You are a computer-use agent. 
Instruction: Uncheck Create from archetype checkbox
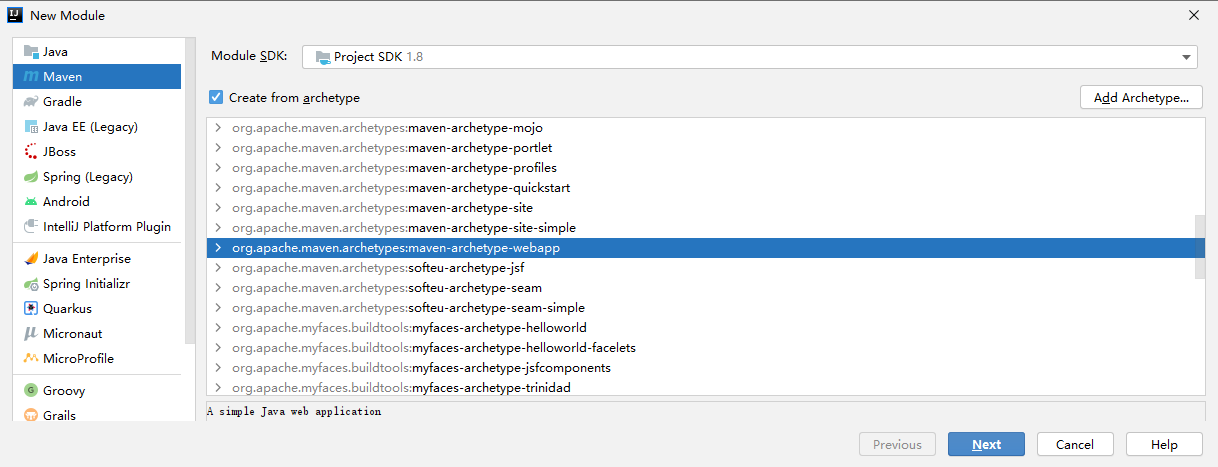[216, 98]
